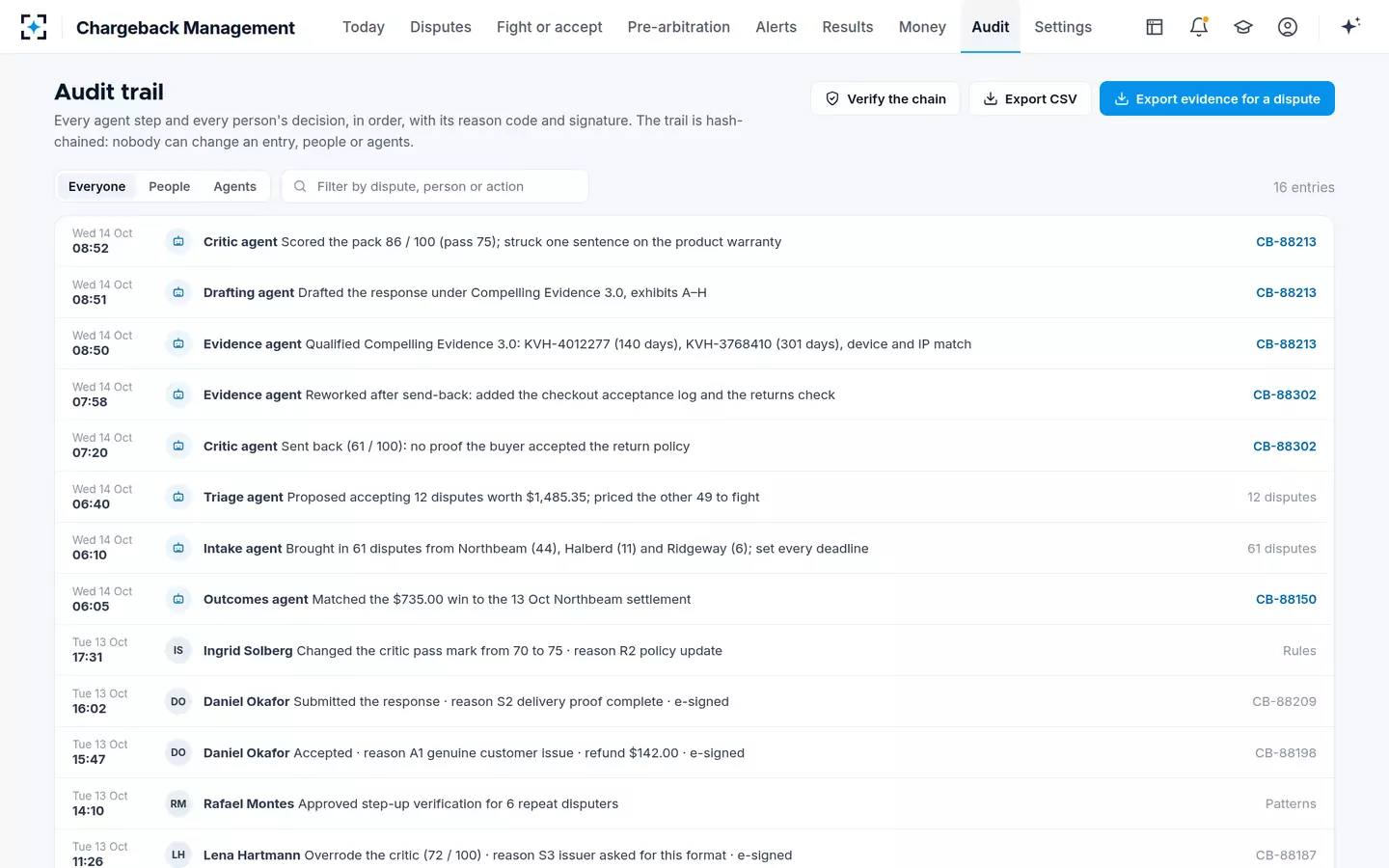
Task: Click Ingrid Solberg's IS avatar
Action: click(x=178, y=650)
